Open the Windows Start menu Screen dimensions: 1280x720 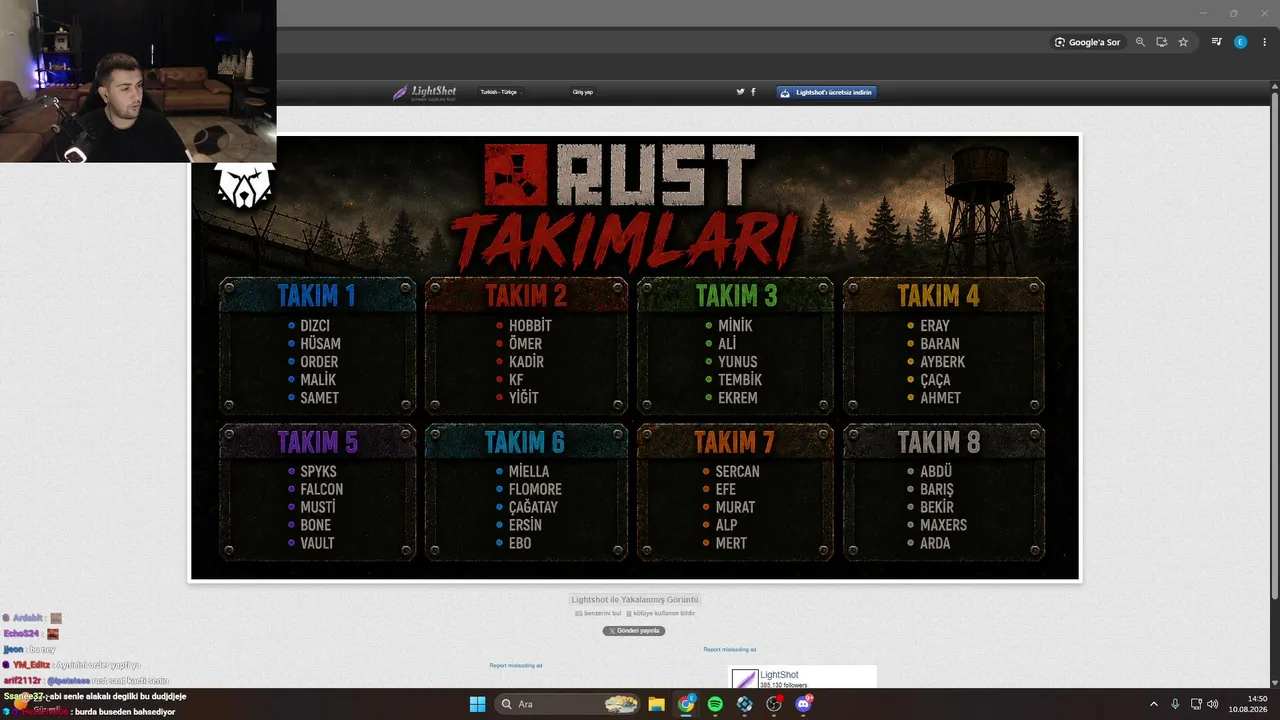(x=477, y=704)
